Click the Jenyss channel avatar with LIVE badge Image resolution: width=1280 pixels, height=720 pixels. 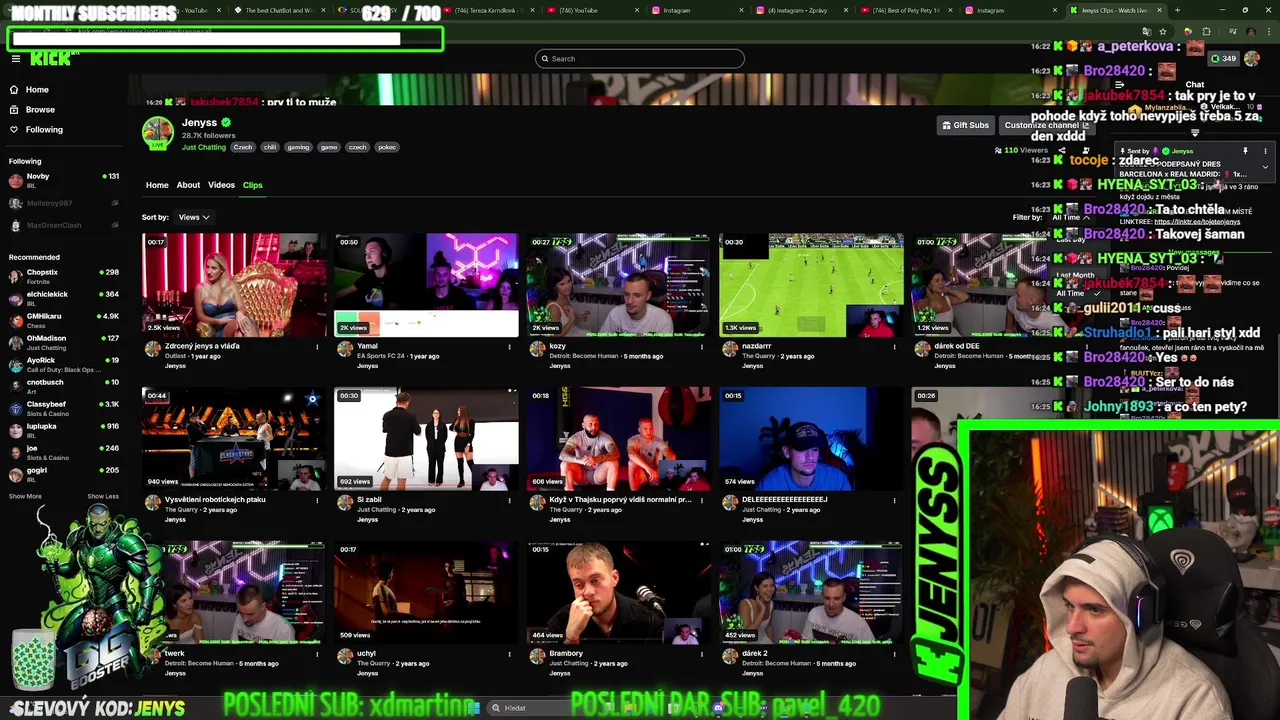coord(157,133)
